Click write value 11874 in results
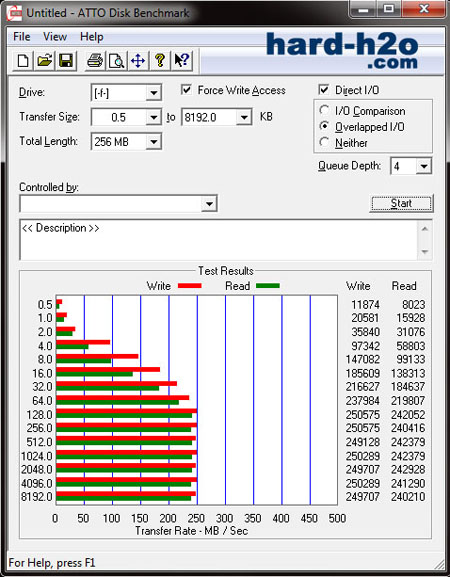The image size is (450, 577). (x=365, y=305)
